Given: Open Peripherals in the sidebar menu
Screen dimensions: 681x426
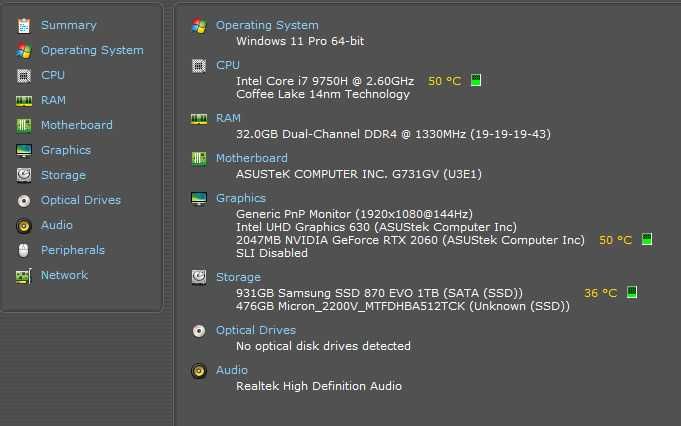Looking at the screenshot, I should 73,250.
